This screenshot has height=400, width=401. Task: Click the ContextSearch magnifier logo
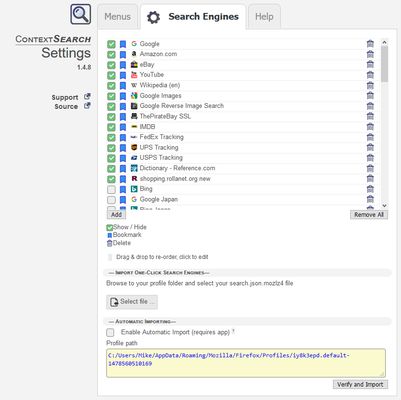click(80, 14)
